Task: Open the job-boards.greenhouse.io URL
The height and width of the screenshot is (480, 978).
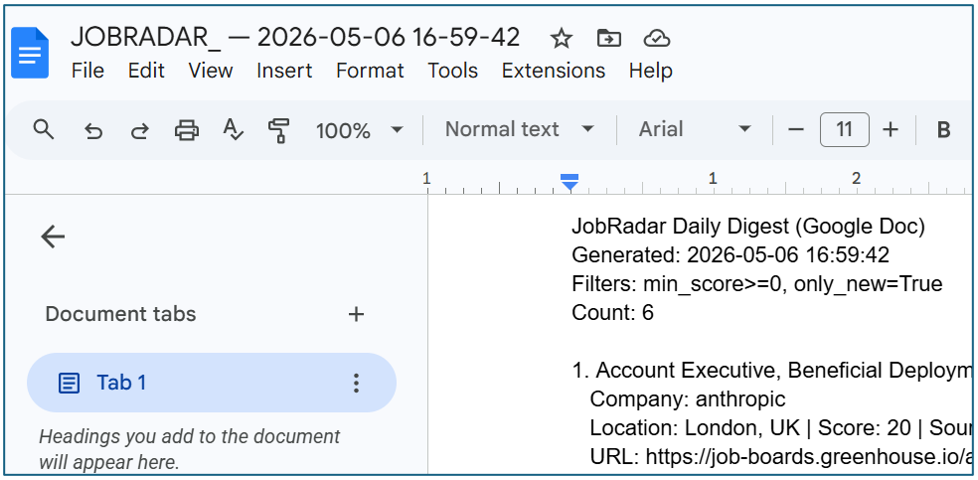Action: [x=809, y=457]
